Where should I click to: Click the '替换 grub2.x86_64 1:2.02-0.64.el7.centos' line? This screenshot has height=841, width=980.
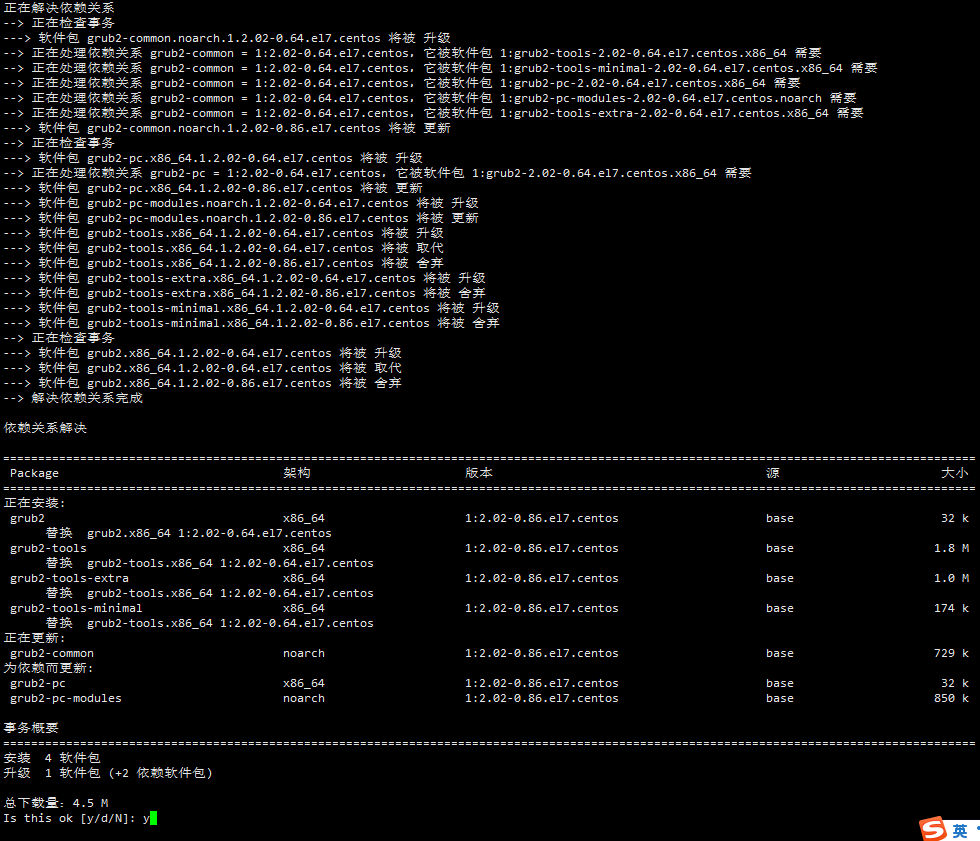coord(189,533)
